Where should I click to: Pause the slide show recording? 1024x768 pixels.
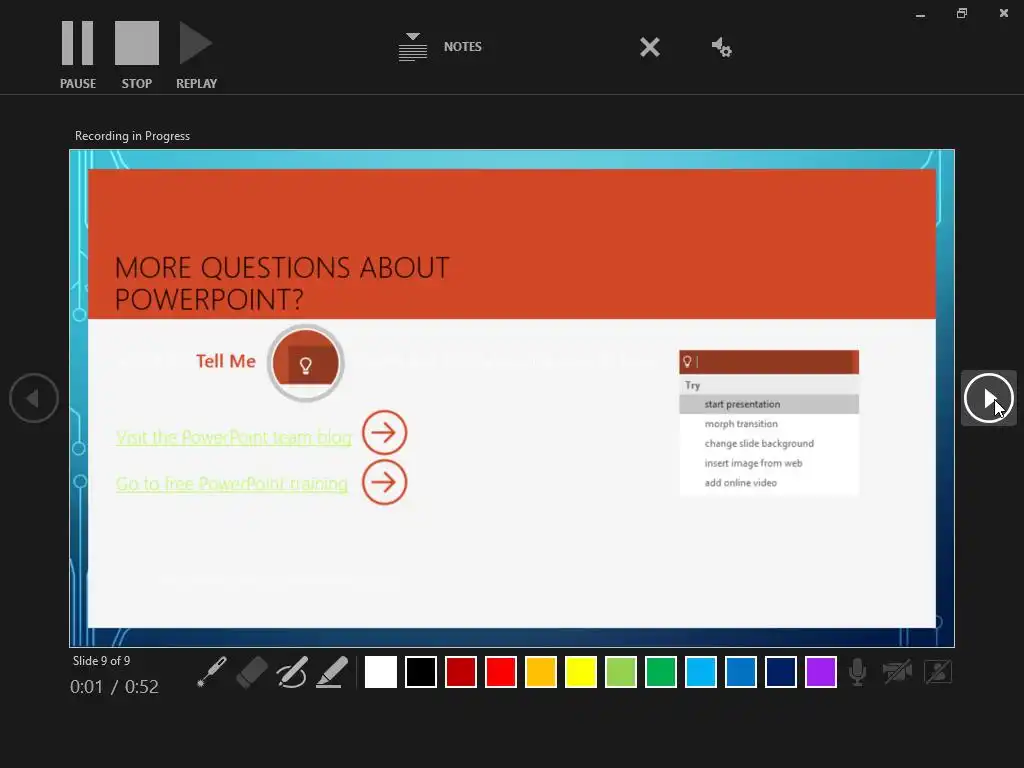click(78, 55)
